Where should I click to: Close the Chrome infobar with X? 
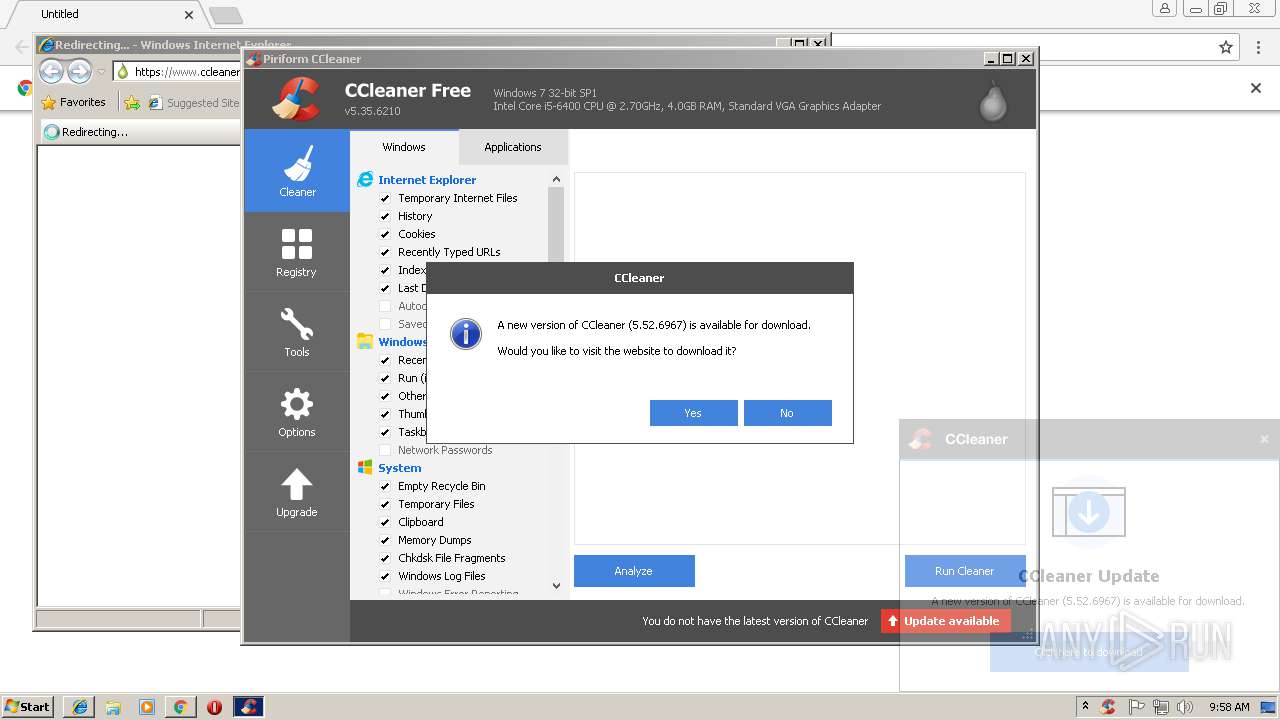pos(1256,88)
